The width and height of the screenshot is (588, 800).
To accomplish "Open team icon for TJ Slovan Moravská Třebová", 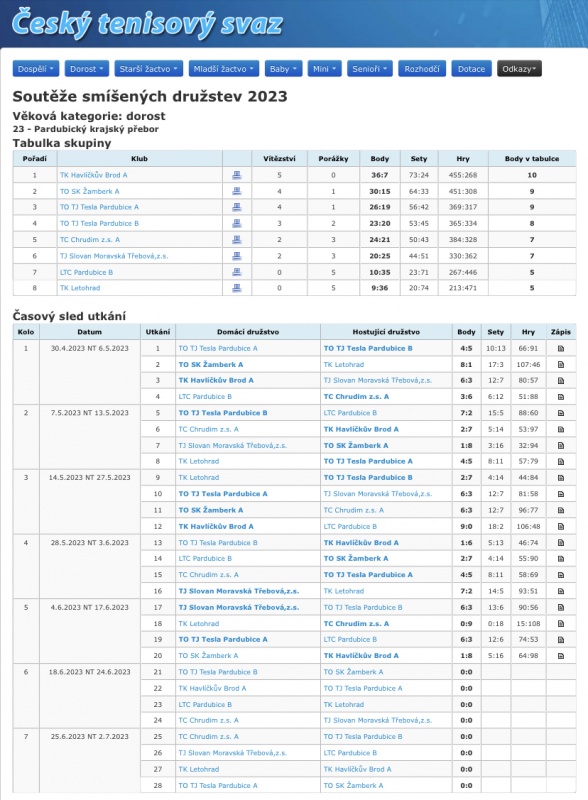I will click(x=237, y=256).
